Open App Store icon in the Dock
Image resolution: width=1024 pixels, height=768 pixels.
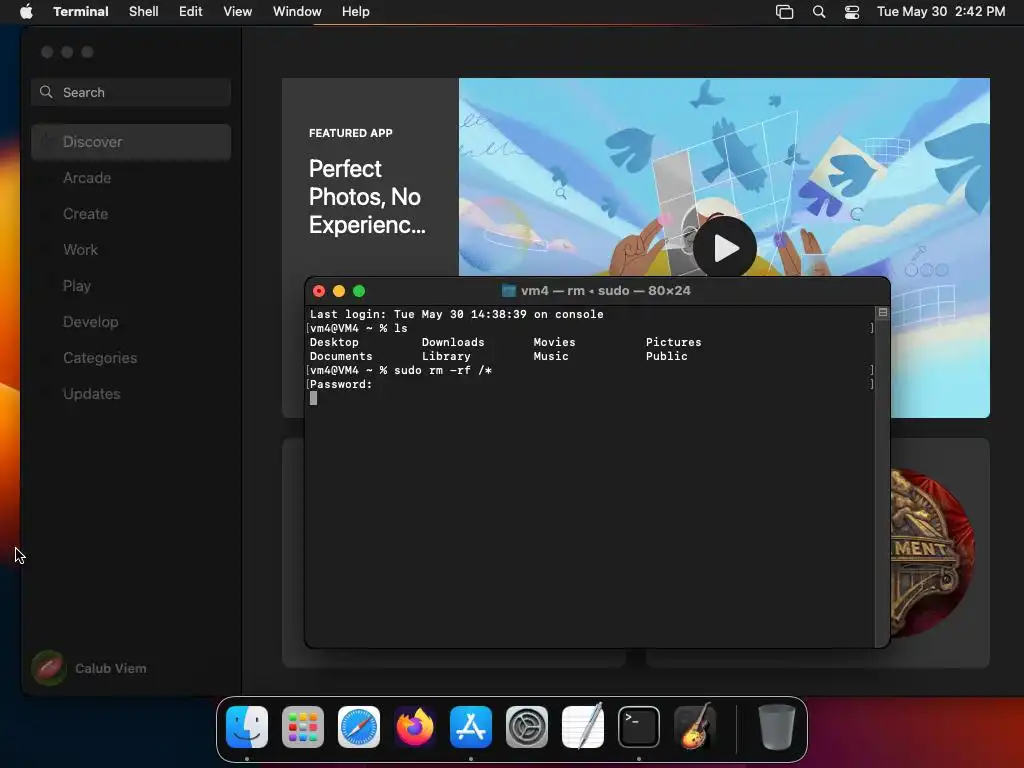[471, 727]
